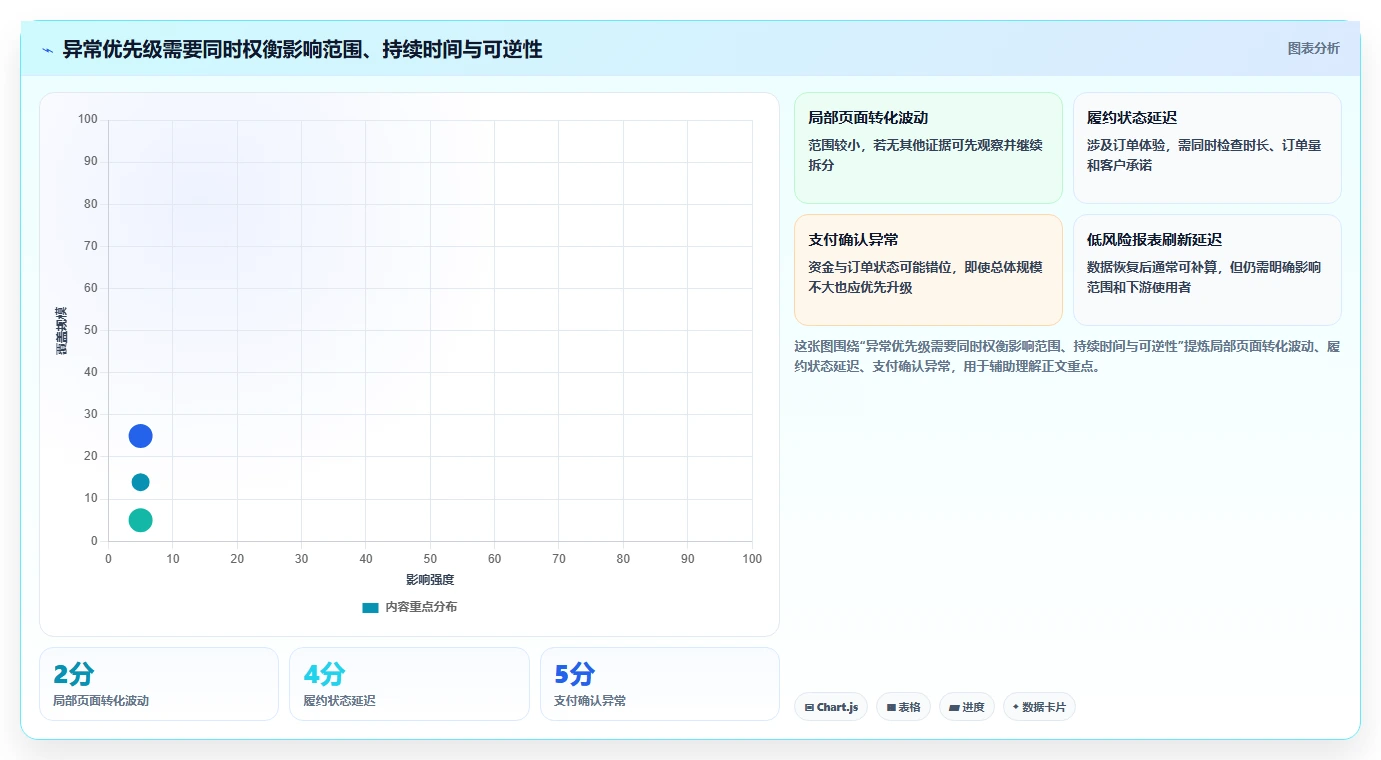The width and height of the screenshot is (1381, 760).
Task: Open the 低风险报表刷新延迟 card
Action: 1207,270
